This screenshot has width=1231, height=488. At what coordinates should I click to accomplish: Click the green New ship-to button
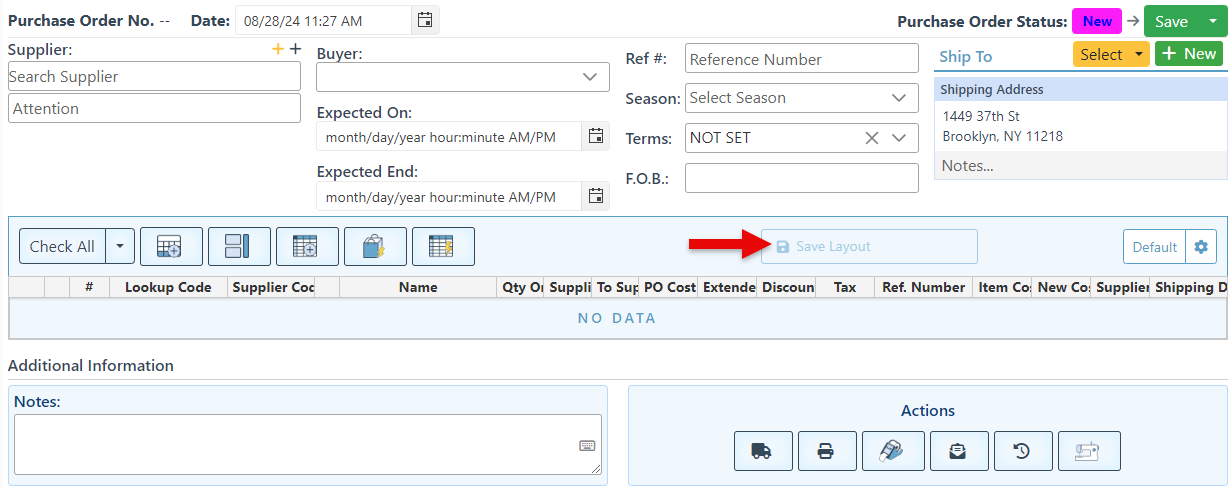click(x=1189, y=54)
